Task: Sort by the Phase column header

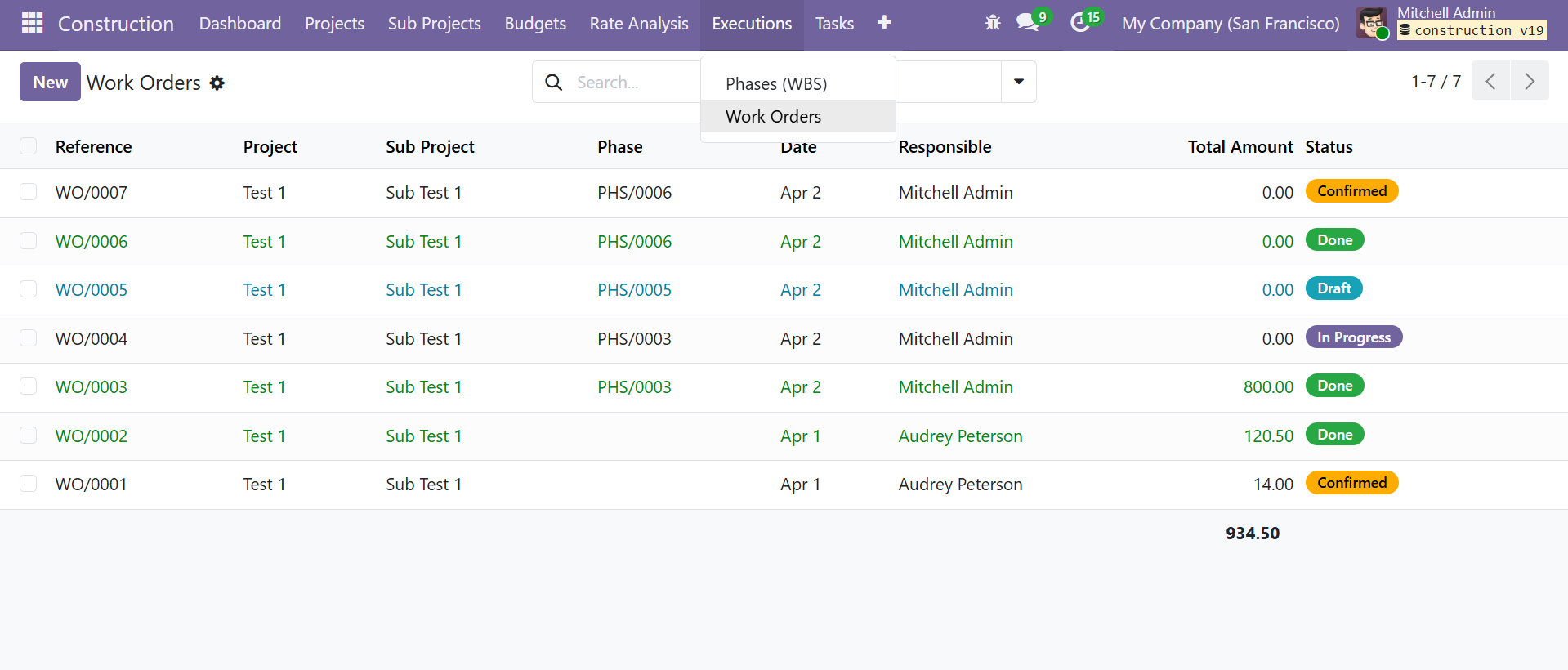Action: point(620,147)
